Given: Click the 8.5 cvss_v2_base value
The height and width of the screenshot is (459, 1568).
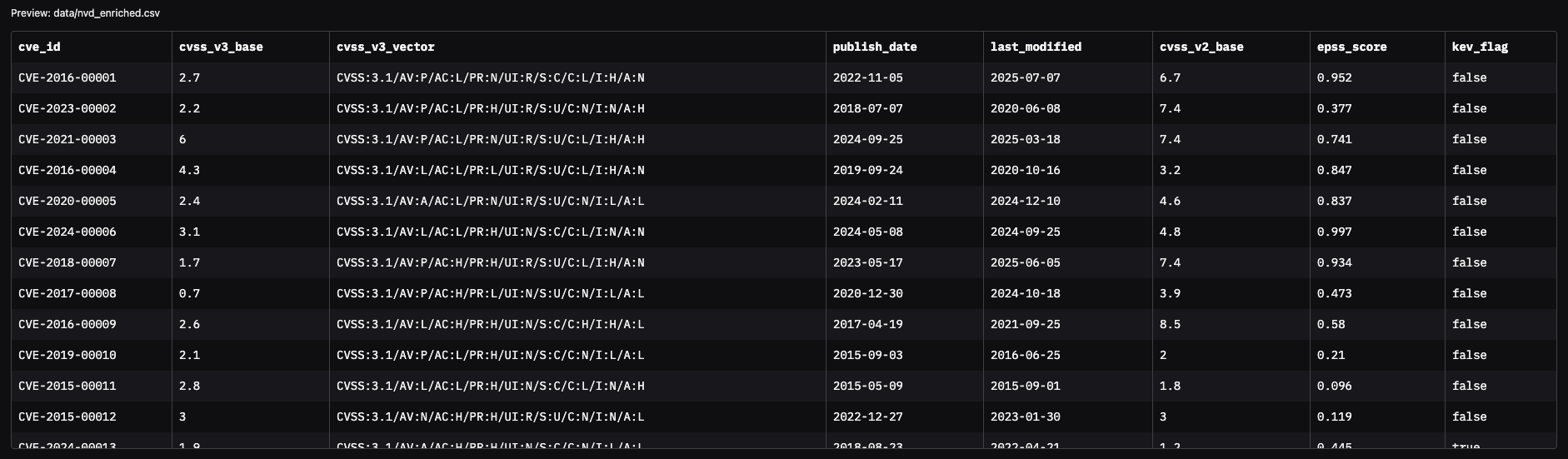Looking at the screenshot, I should (x=1170, y=325).
